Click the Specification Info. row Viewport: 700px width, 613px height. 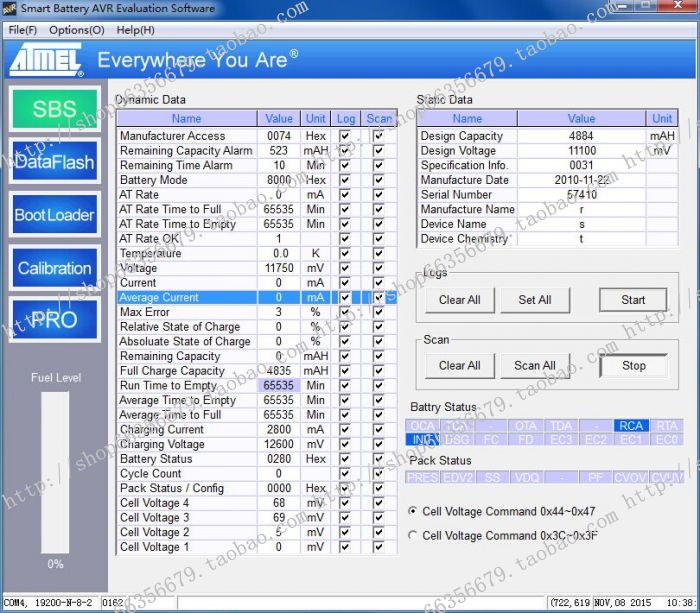[547, 165]
